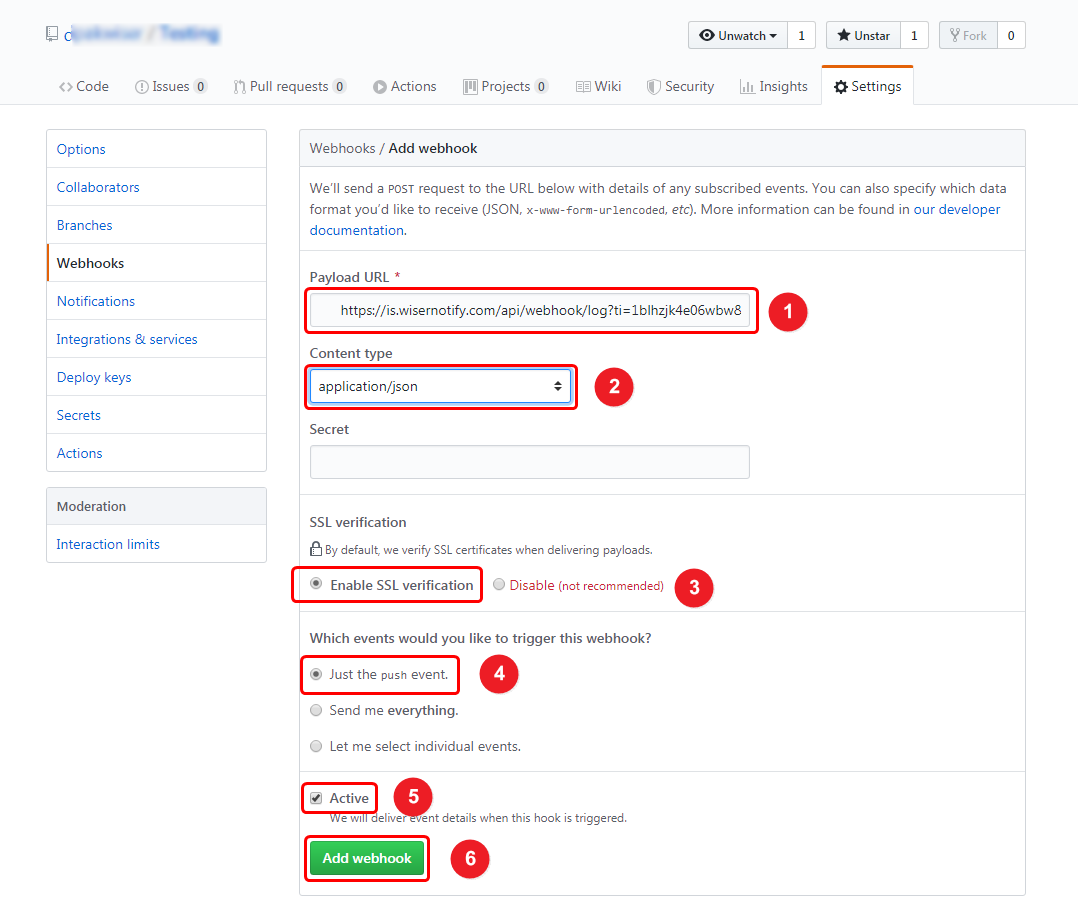Click the green Add webhook button
This screenshot has width=1078, height=915.
(x=367, y=858)
